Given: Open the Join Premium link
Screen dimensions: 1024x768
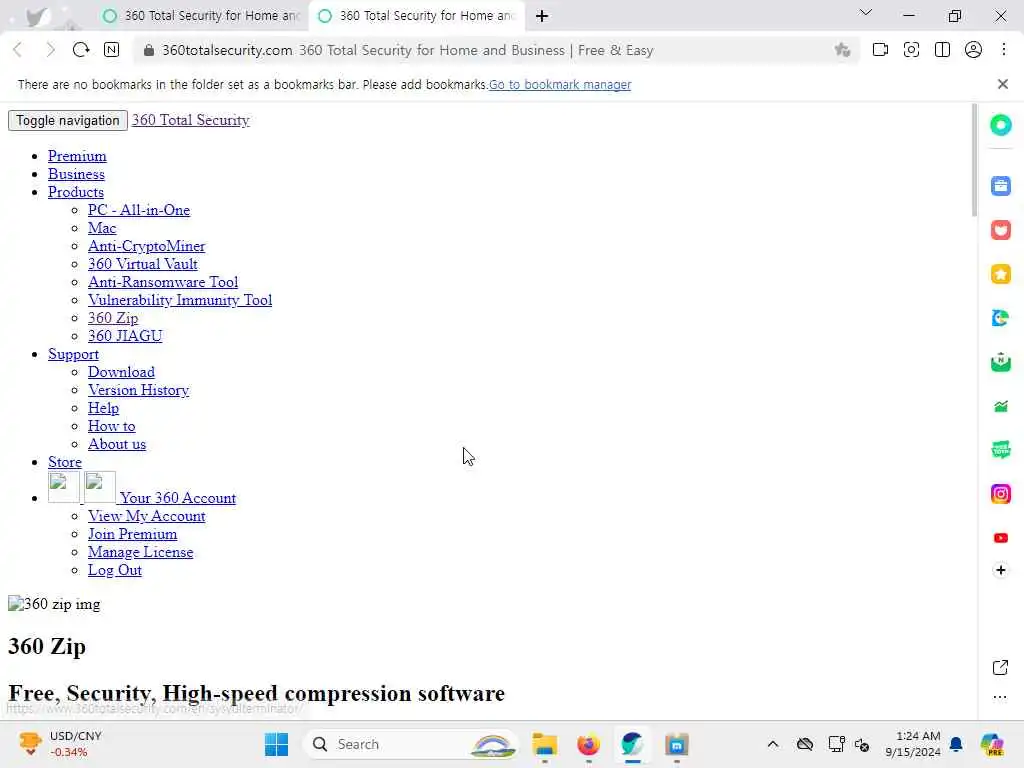Looking at the screenshot, I should [x=133, y=534].
